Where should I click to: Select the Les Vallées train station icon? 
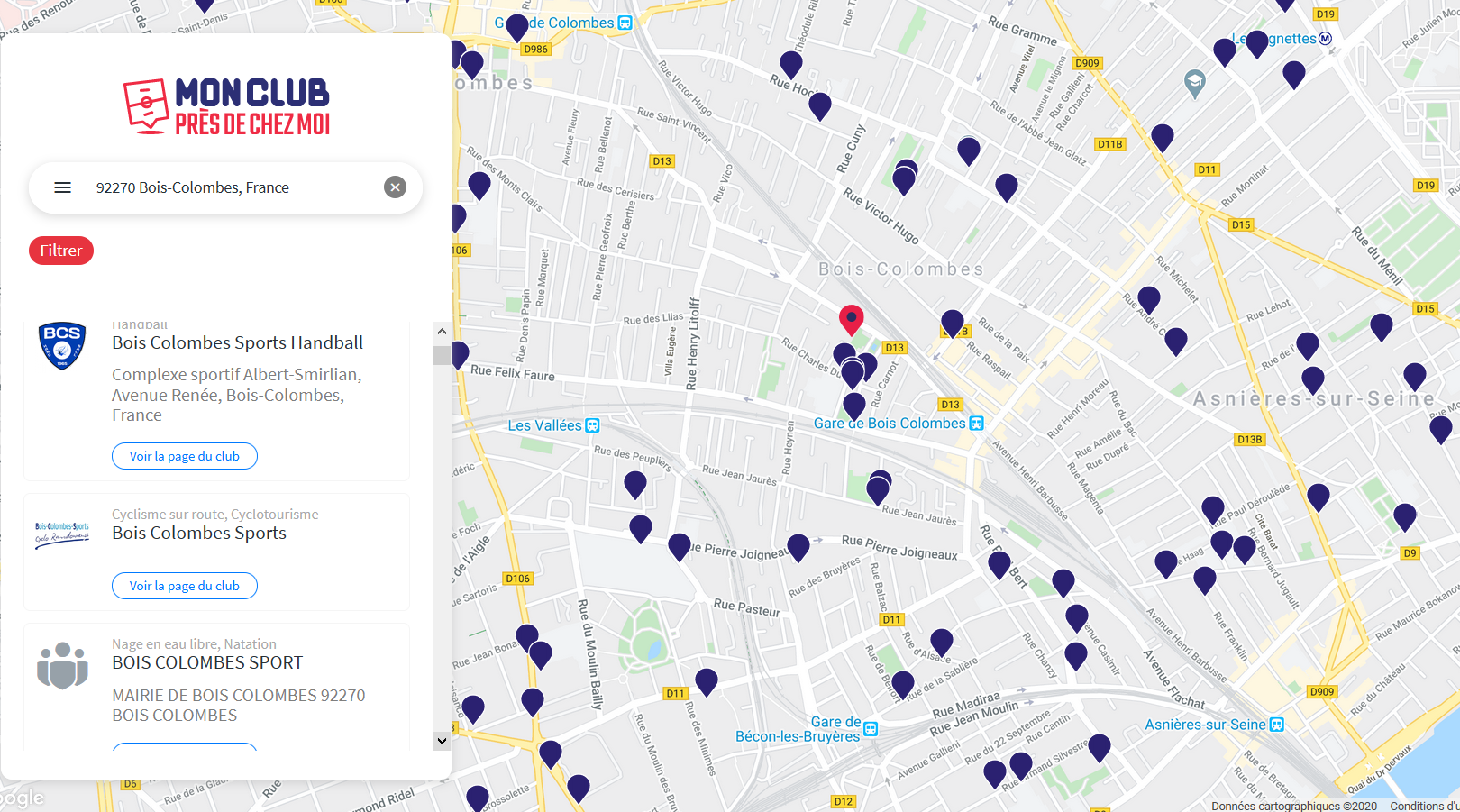(x=592, y=425)
